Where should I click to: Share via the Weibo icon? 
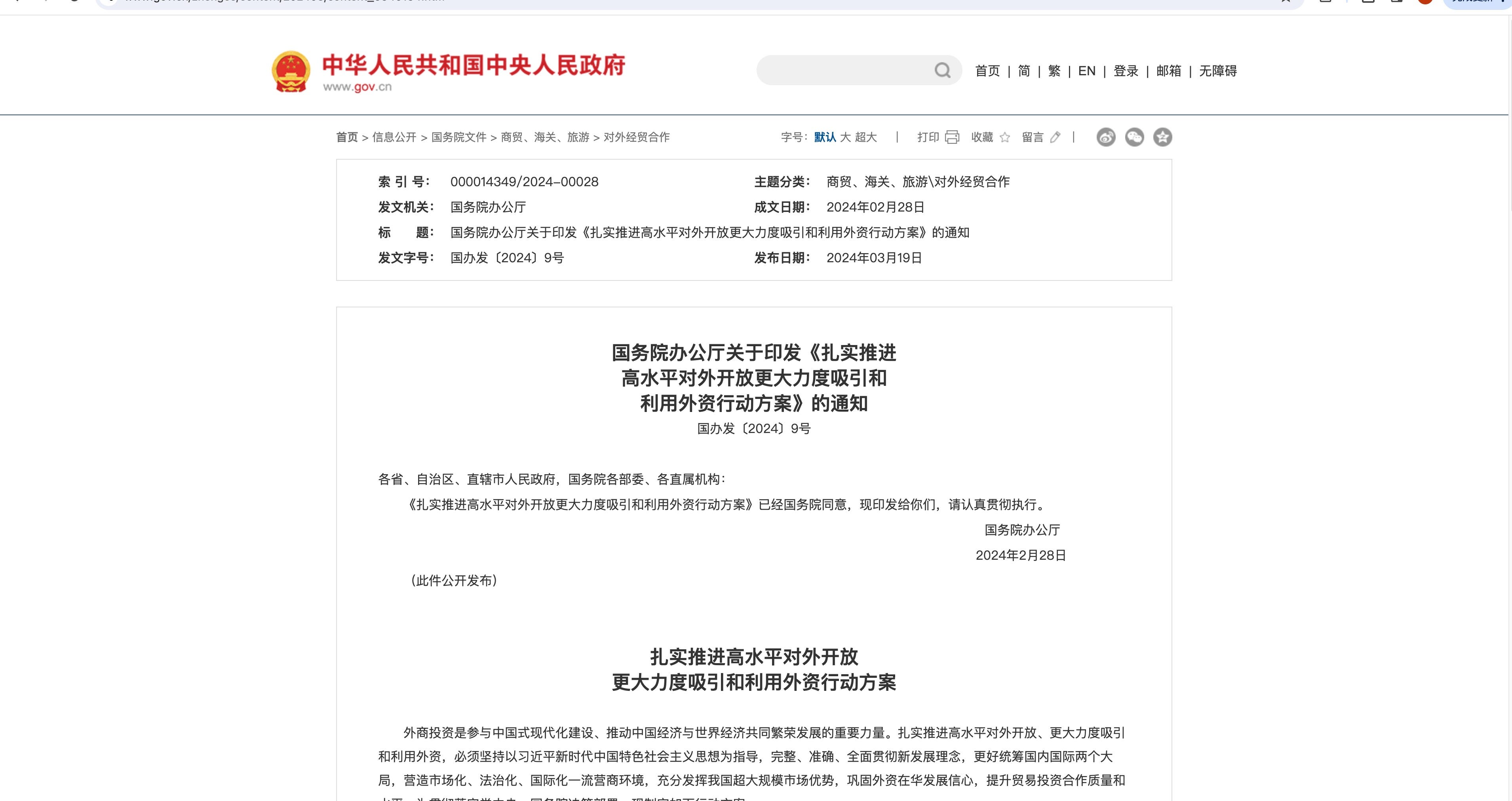click(x=1106, y=137)
